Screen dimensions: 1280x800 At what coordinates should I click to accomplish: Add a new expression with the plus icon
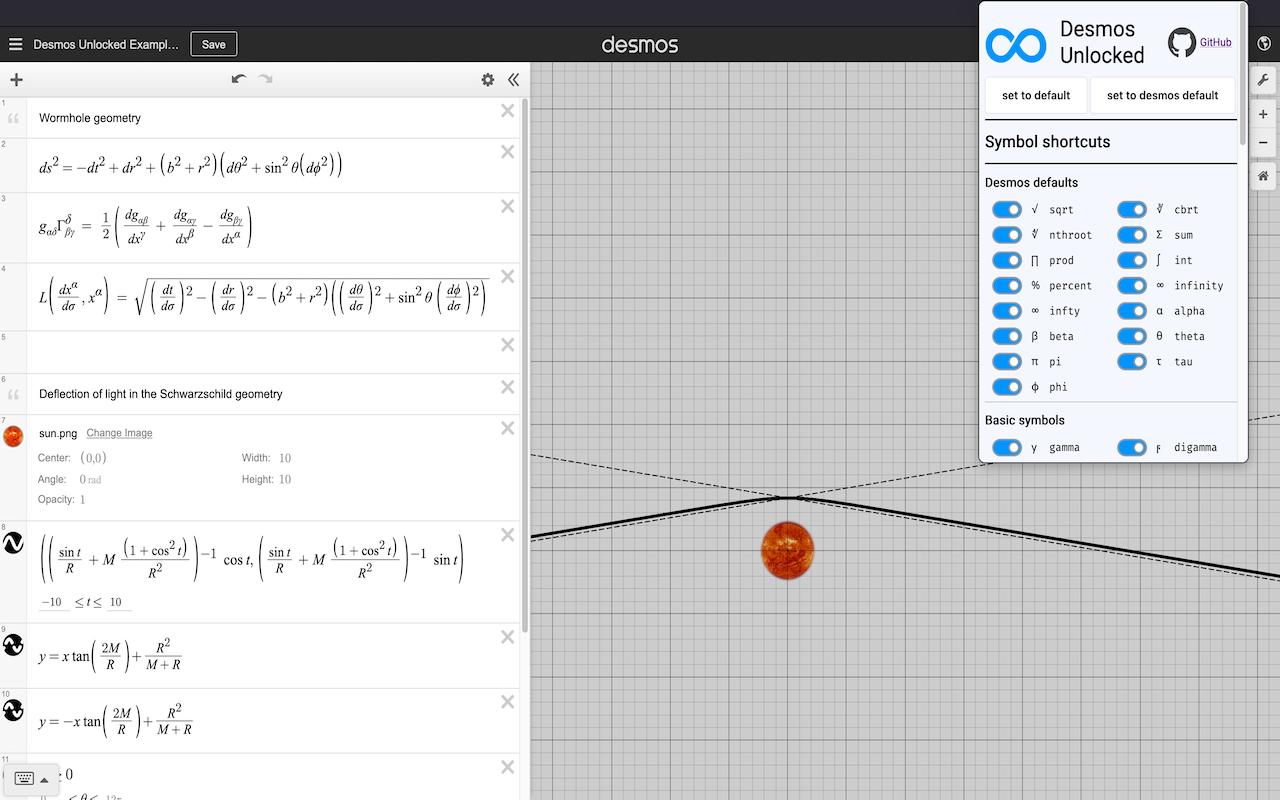pos(16,79)
